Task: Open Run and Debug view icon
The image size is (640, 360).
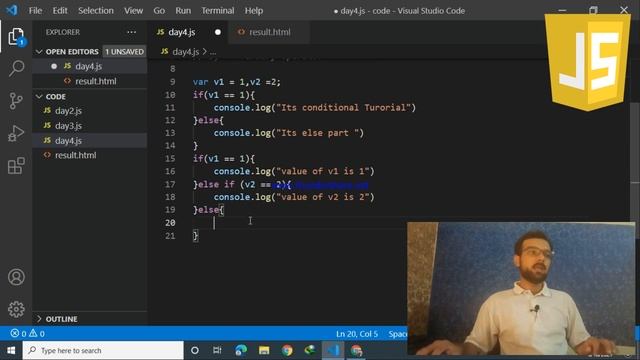Action: [16, 133]
